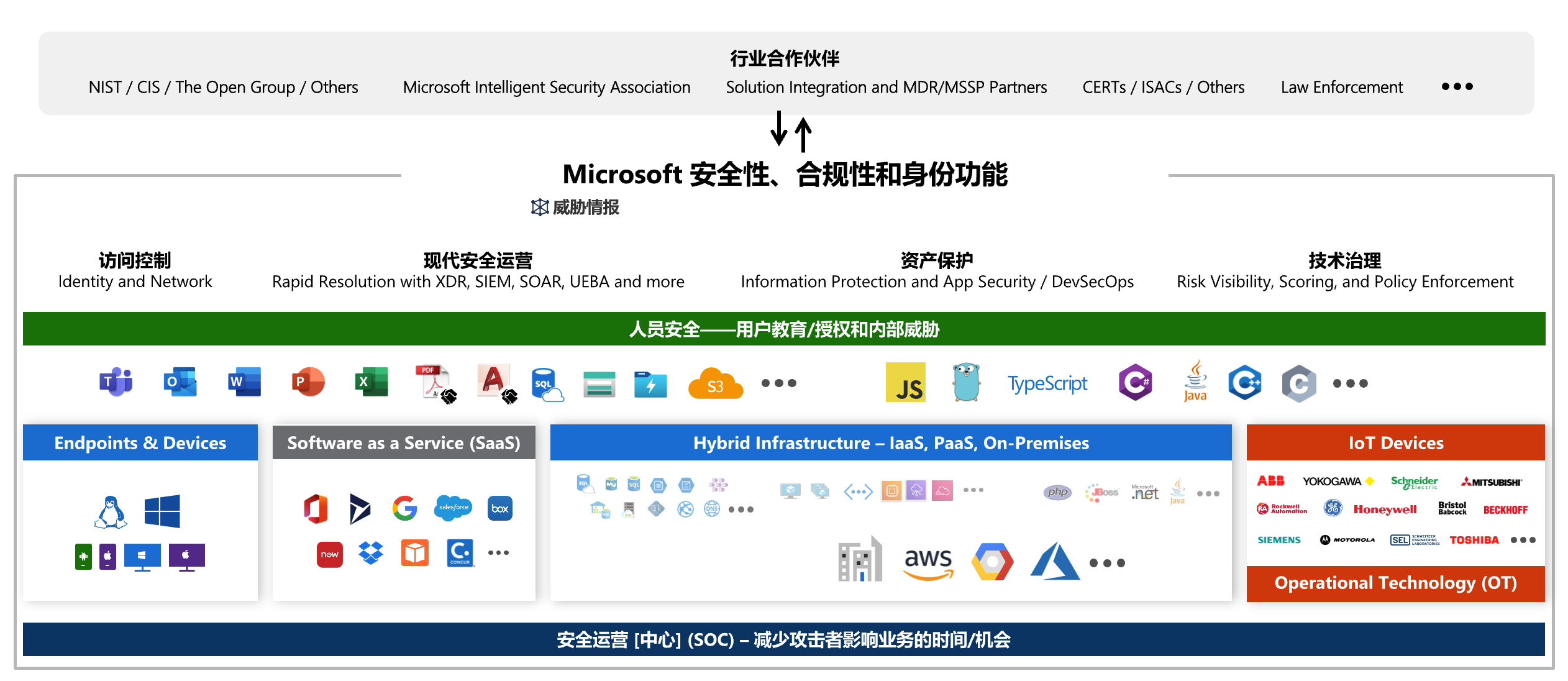Select the PowerPoint icon

coord(308,382)
